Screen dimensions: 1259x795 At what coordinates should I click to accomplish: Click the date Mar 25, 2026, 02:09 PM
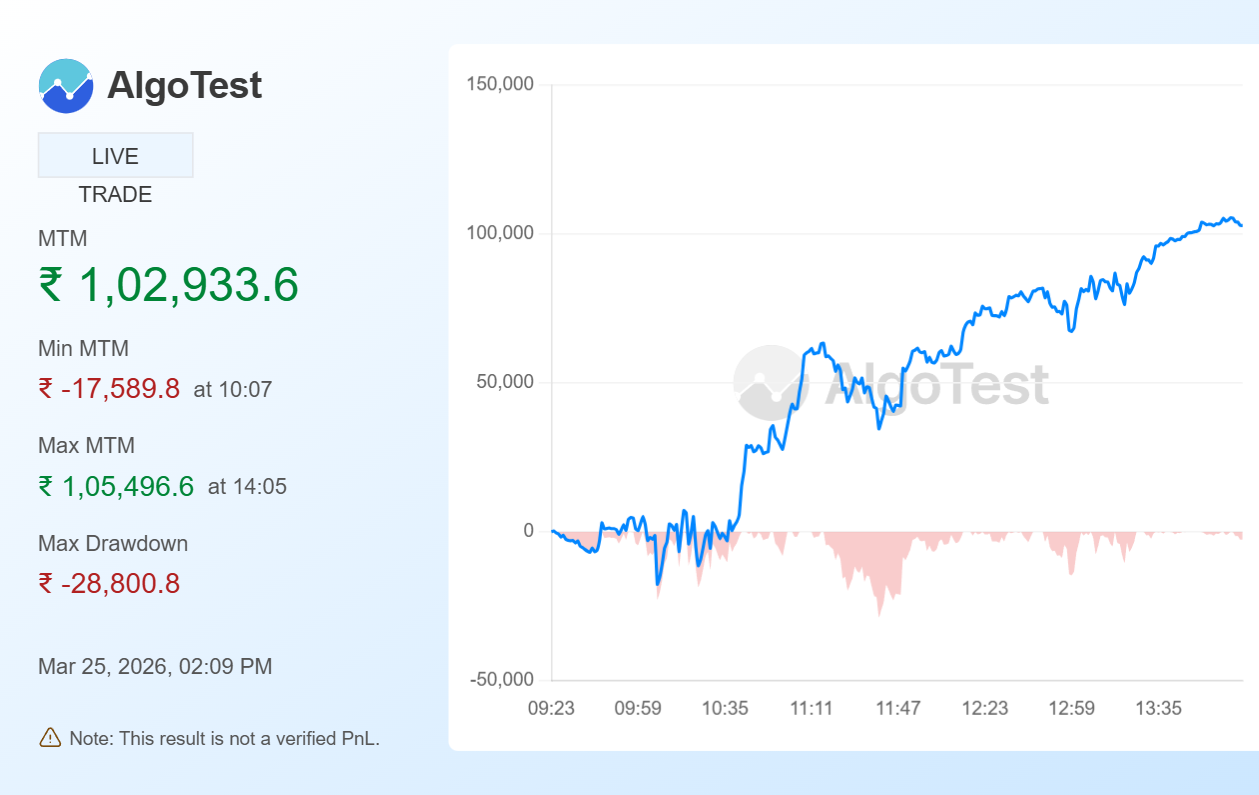click(155, 667)
